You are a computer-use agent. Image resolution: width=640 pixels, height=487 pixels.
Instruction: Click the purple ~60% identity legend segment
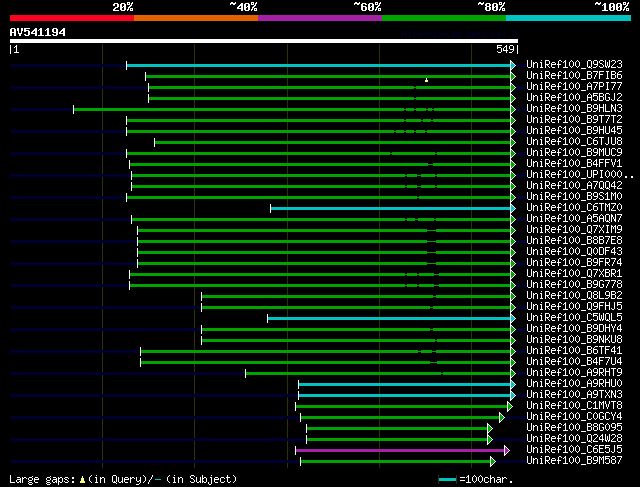coord(320,18)
